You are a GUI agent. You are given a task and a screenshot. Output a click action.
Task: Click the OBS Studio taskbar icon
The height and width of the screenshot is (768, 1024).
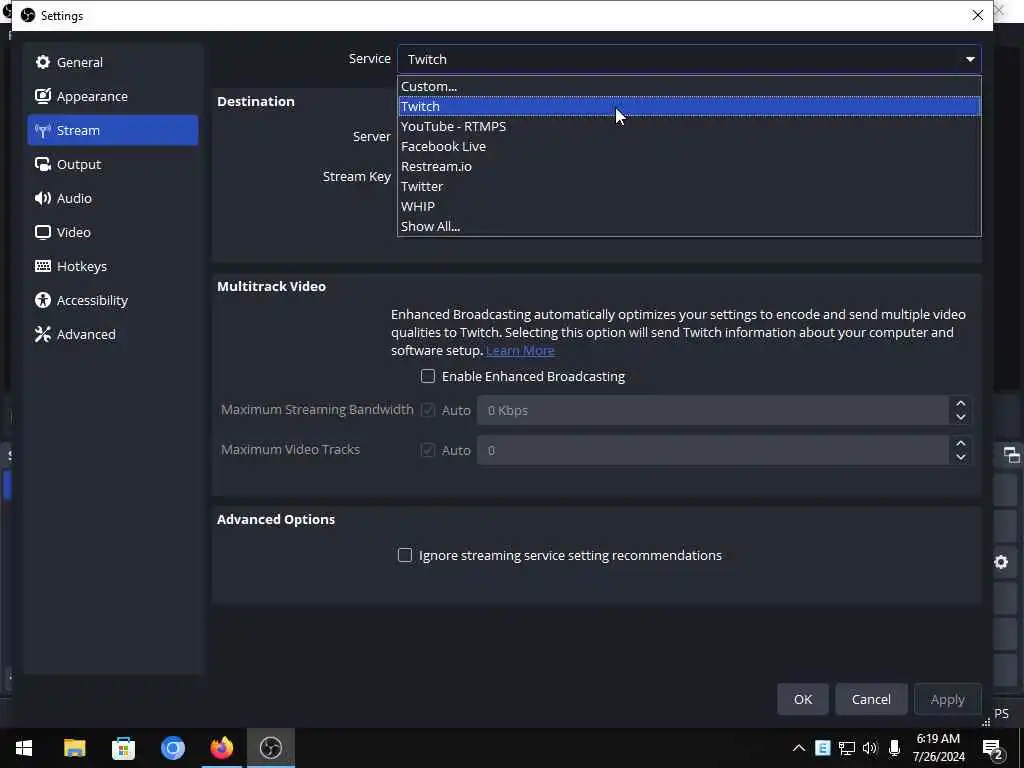pos(270,748)
